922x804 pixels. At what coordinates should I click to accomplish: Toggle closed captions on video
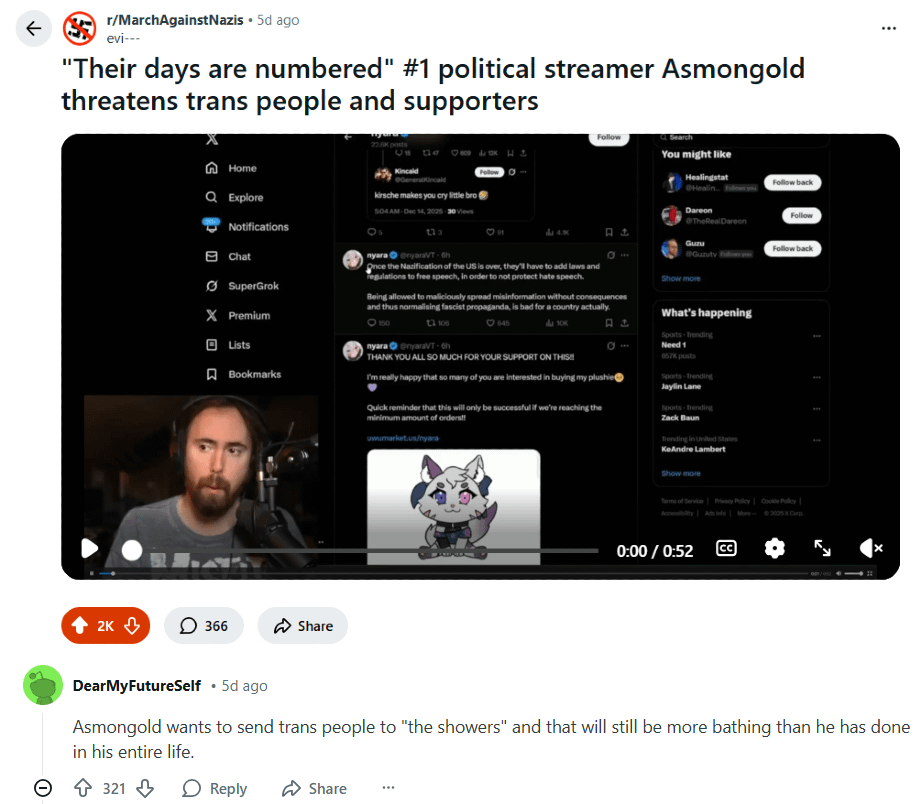click(x=726, y=549)
